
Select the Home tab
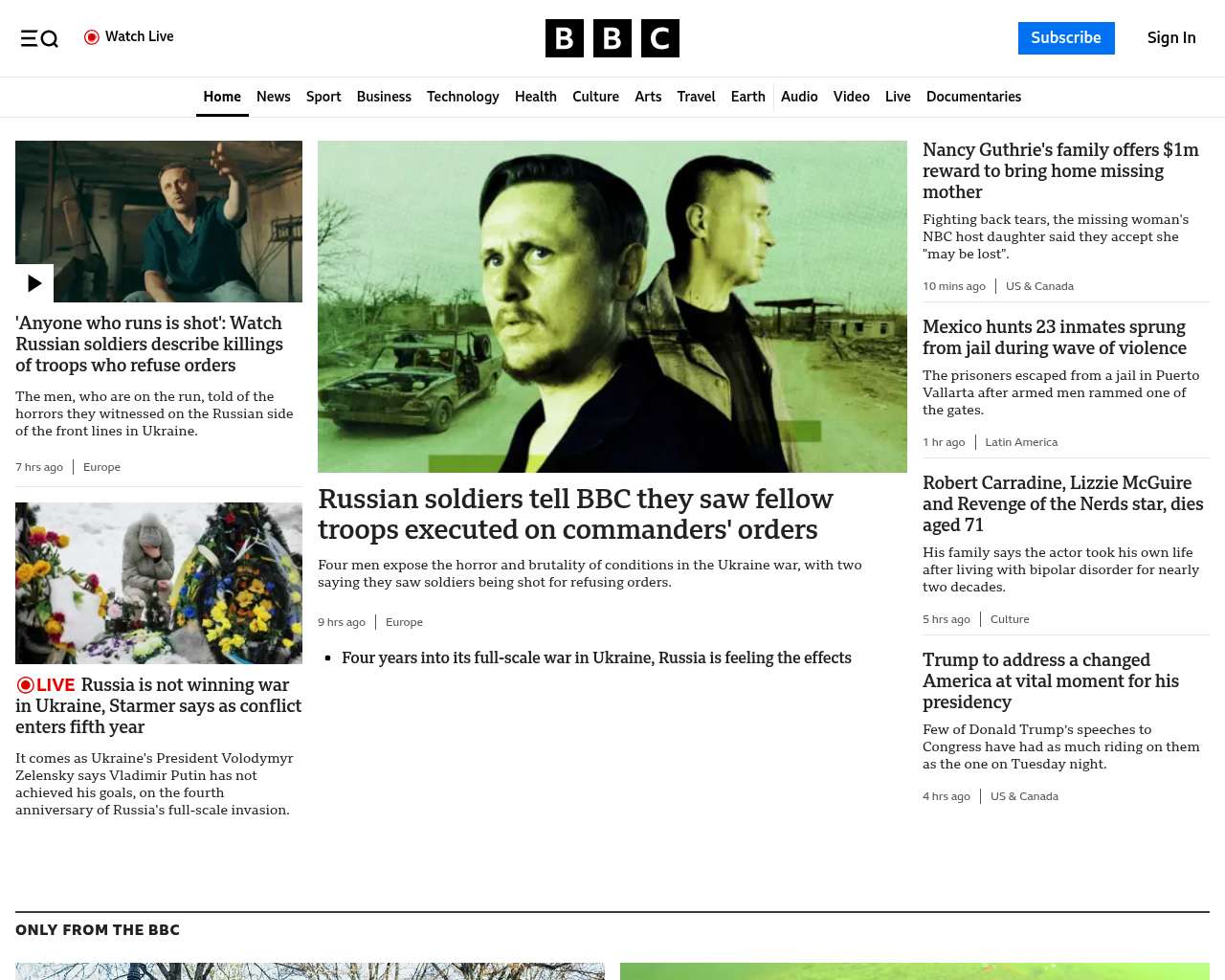click(x=222, y=97)
